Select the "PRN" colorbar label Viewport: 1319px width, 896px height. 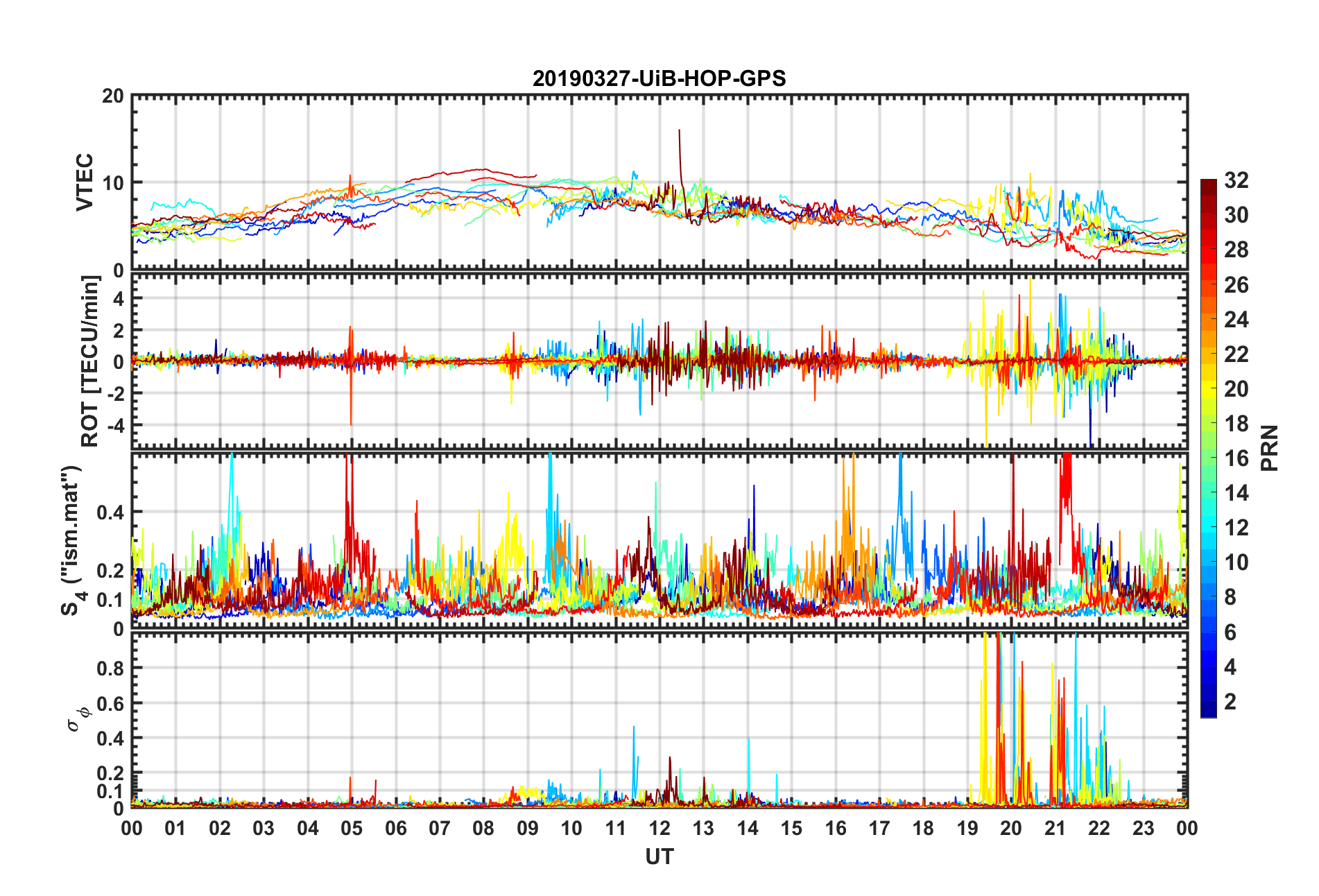[x=1269, y=448]
